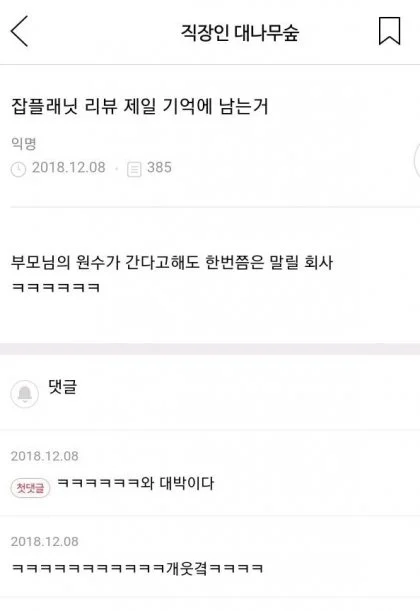Select the post body text about 부모님의 원수
The width and height of the screenshot is (420, 611).
(172, 262)
